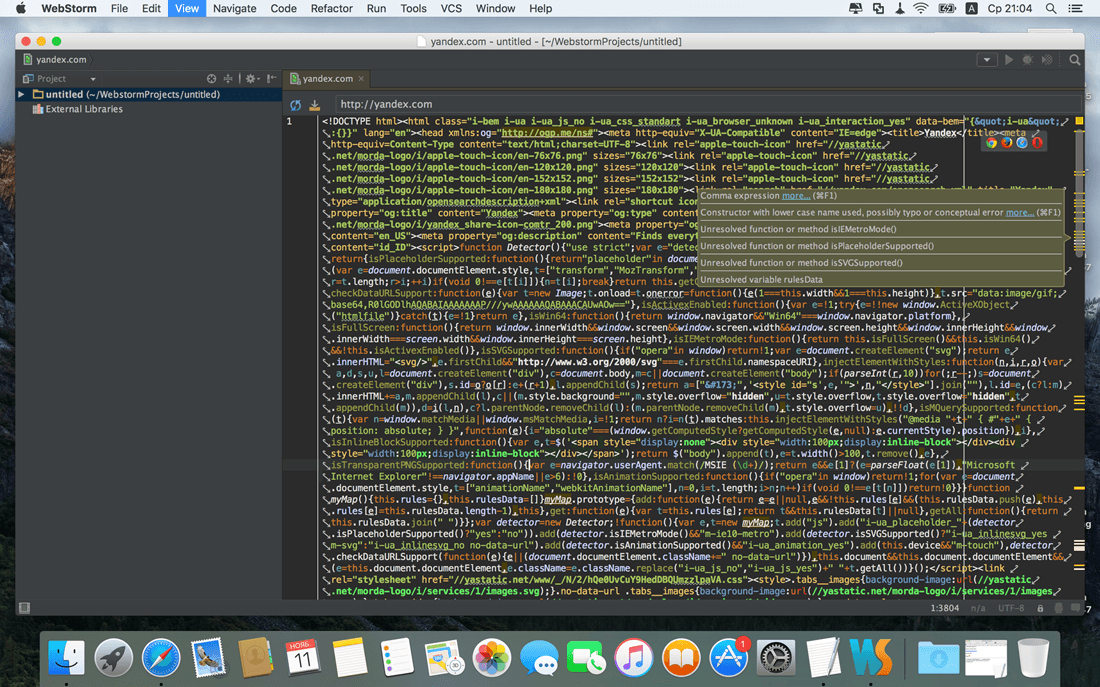
Task: Open the Navigate menu
Action: [x=234, y=8]
